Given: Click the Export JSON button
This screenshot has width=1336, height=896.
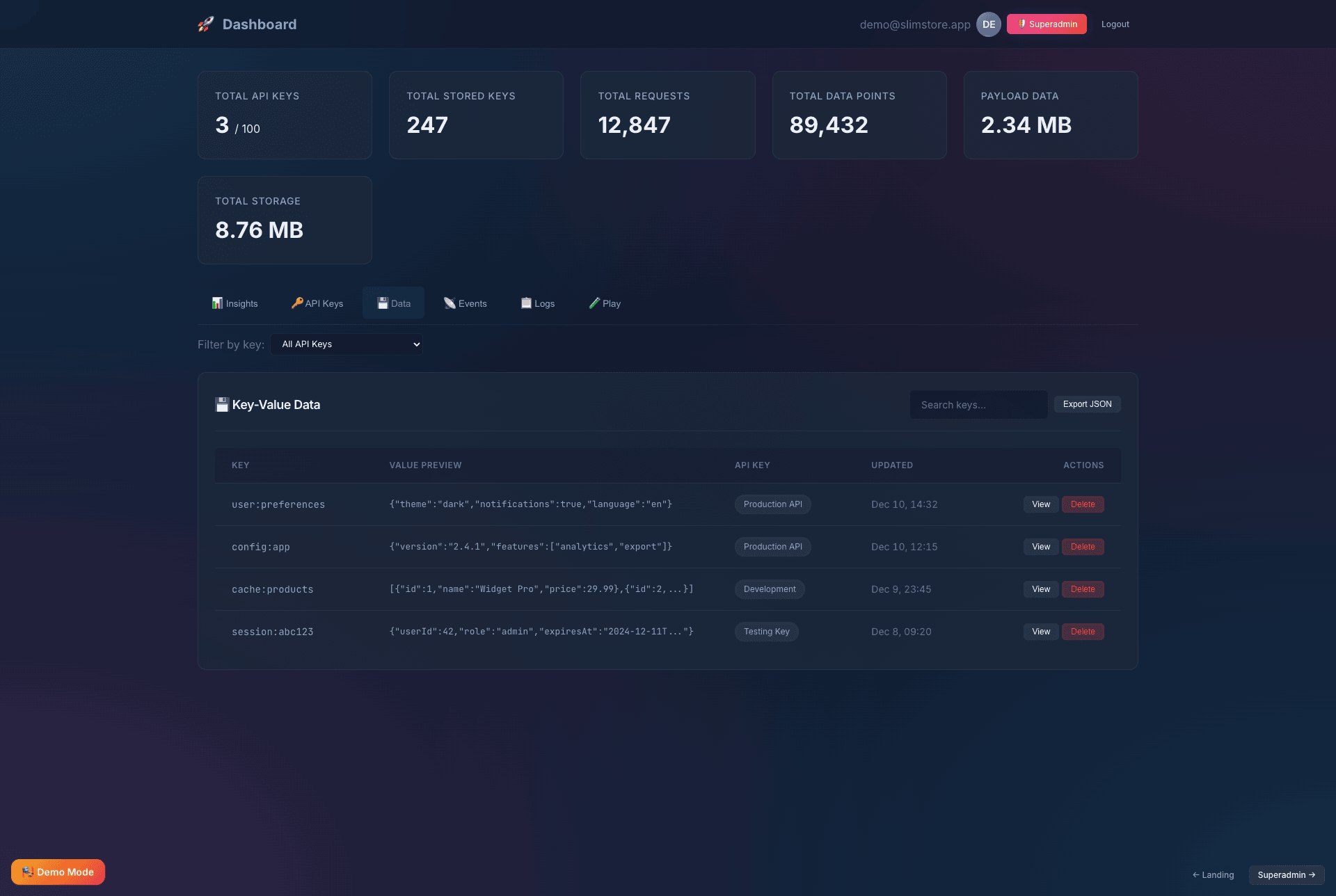Looking at the screenshot, I should click(1087, 404).
